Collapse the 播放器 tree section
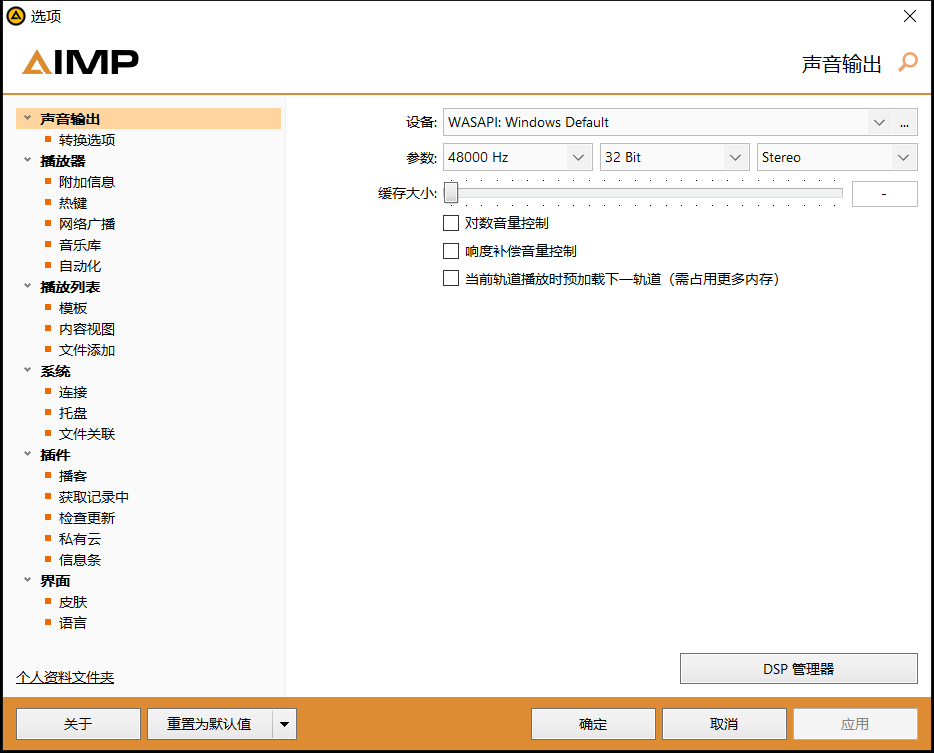 [27, 160]
